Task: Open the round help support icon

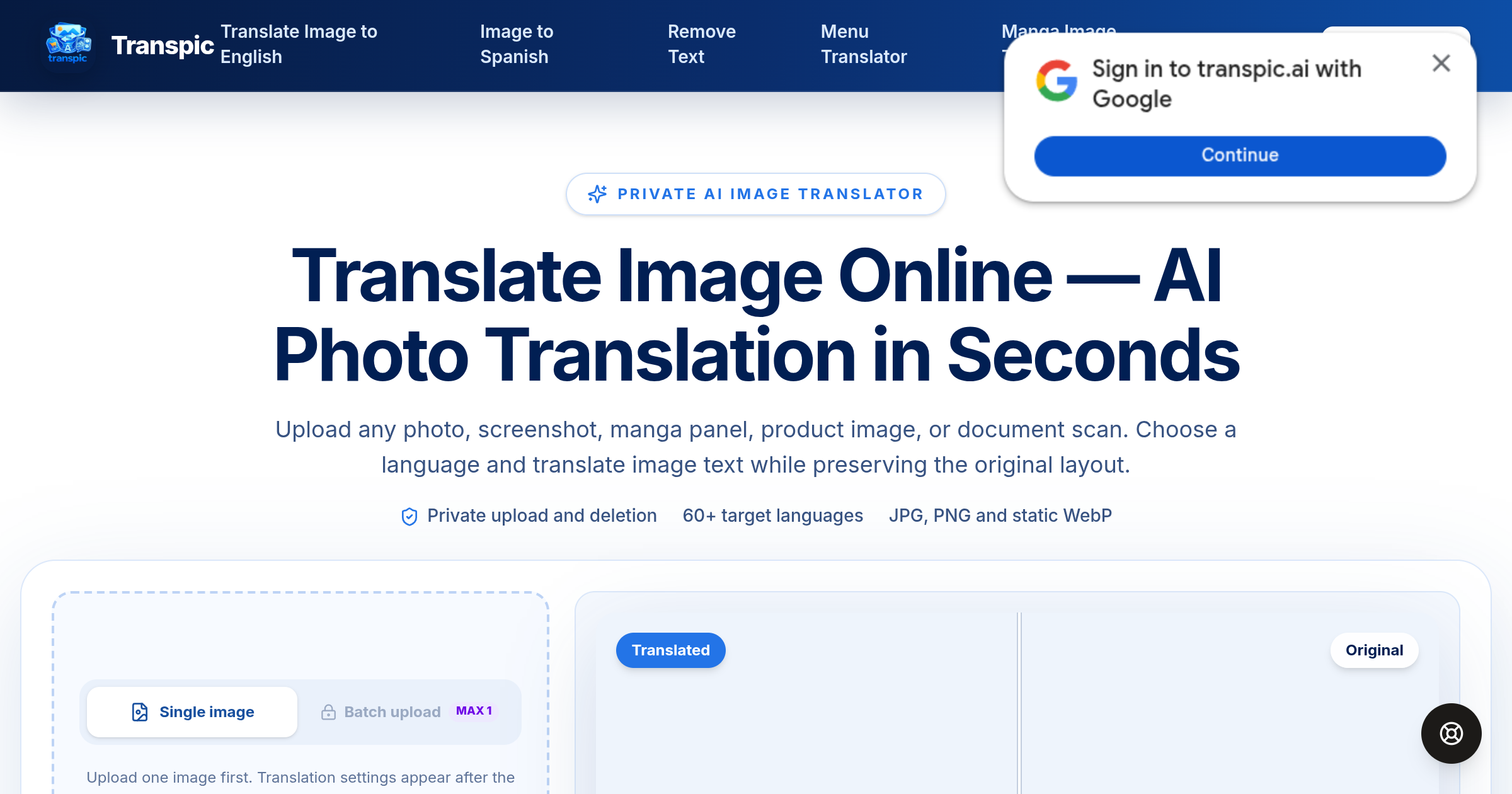Action: [1451, 733]
